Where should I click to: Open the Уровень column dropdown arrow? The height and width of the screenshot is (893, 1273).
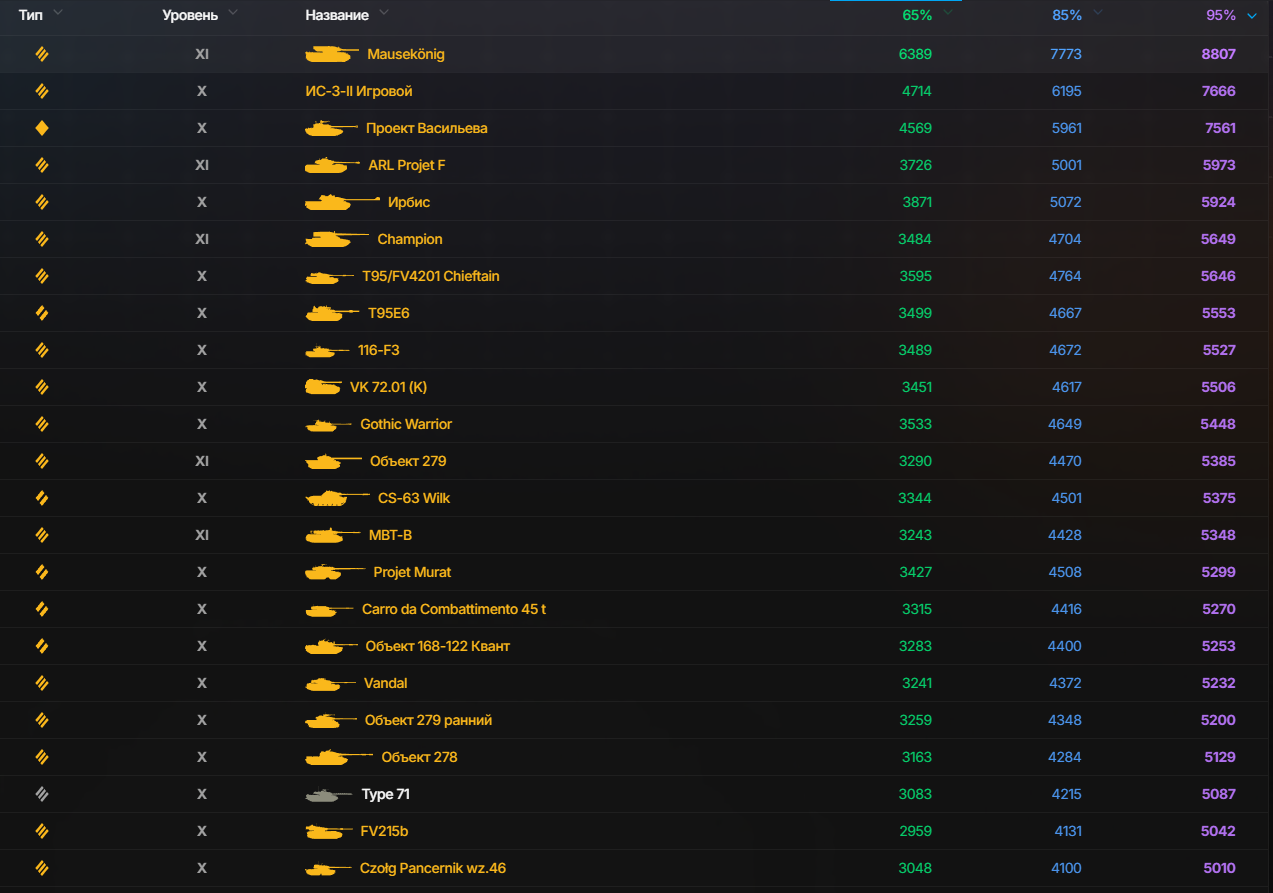point(233,13)
